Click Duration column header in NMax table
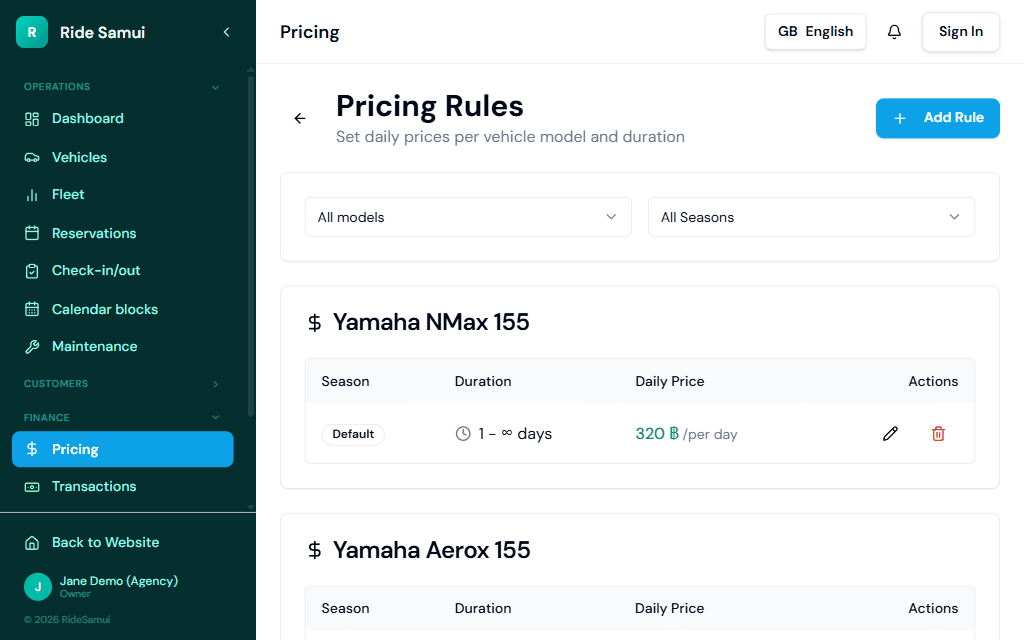Viewport: 1024px width, 640px height. tap(483, 381)
